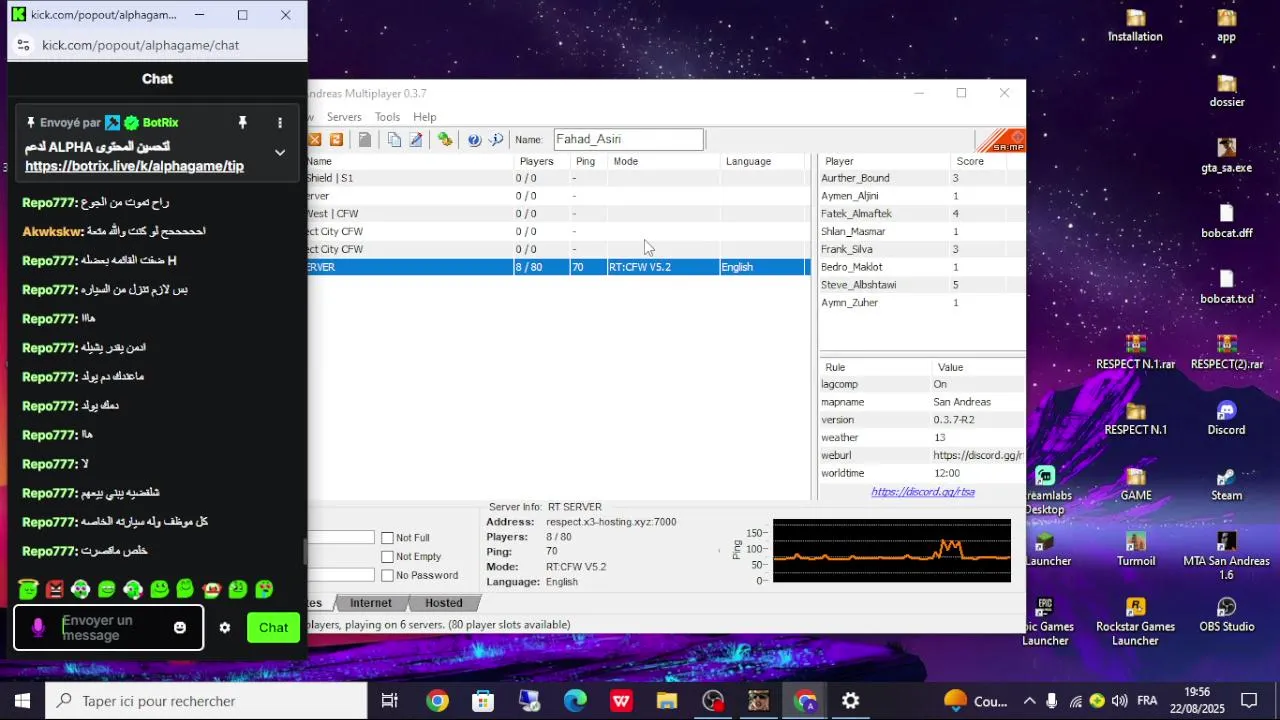Open Rockstar Games Launcher desktop shortcut
The width and height of the screenshot is (1280, 720).
[1135, 622]
